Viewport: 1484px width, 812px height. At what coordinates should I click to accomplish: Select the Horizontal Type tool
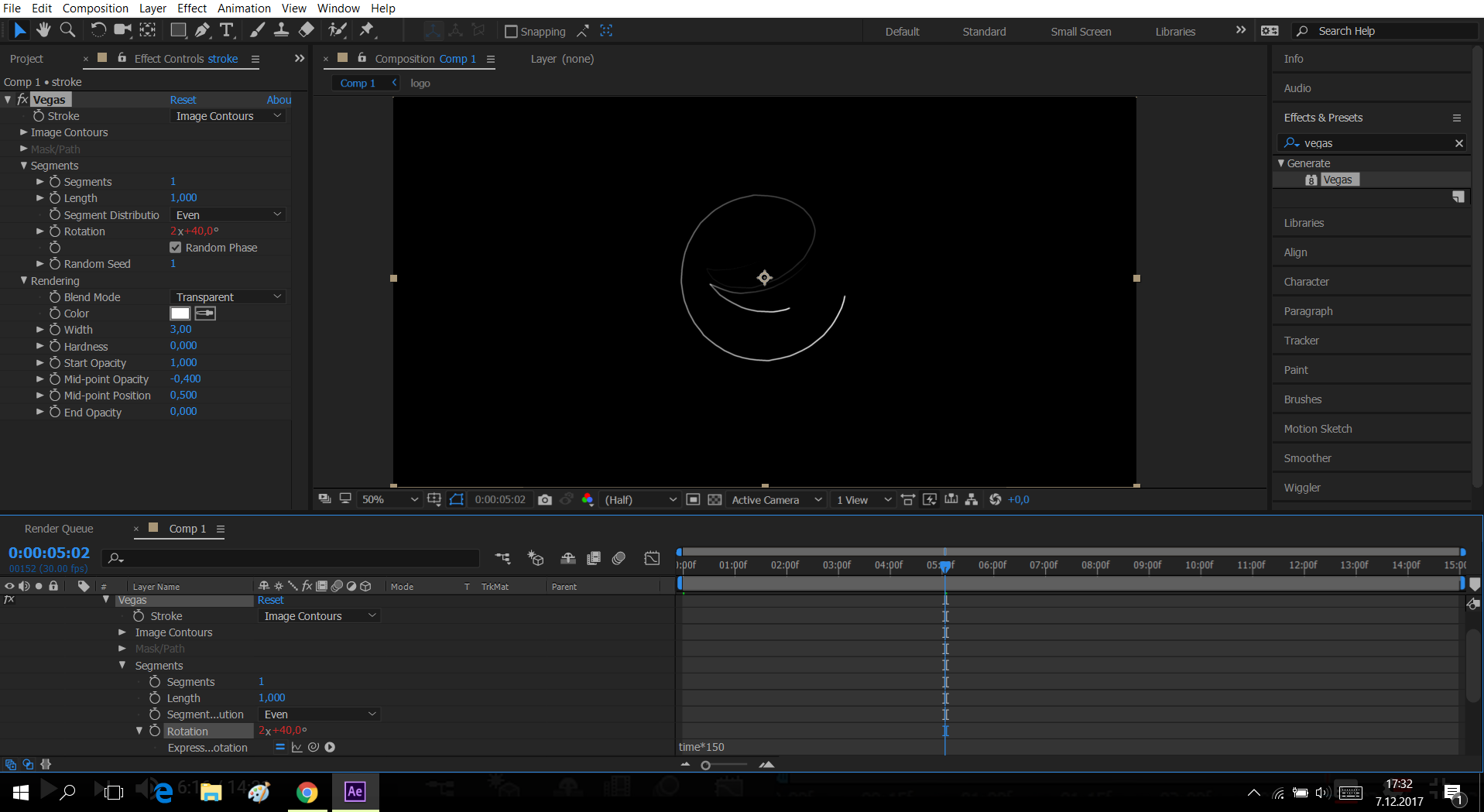[227, 30]
